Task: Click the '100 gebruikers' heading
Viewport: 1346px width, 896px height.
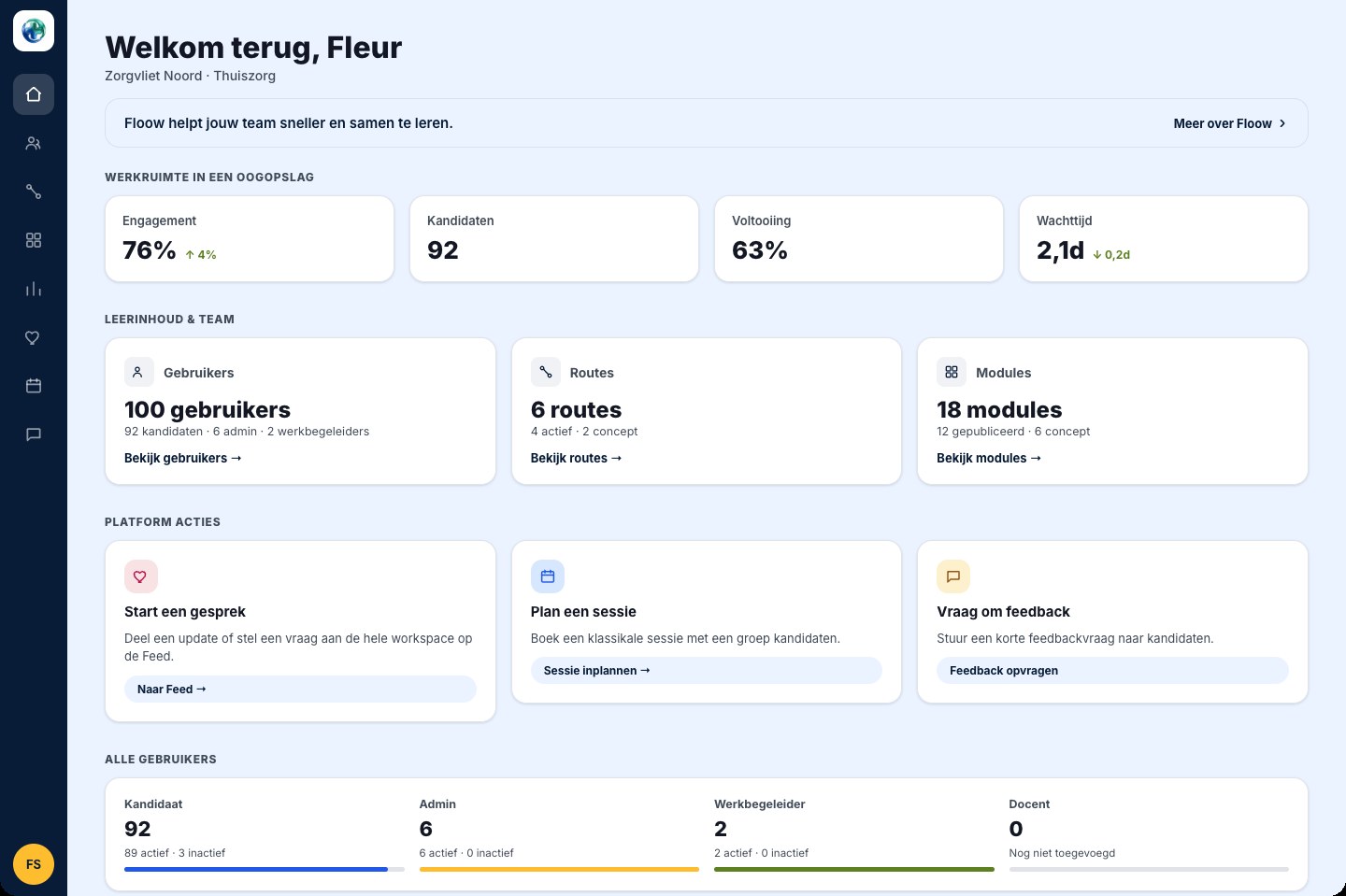Action: (208, 409)
